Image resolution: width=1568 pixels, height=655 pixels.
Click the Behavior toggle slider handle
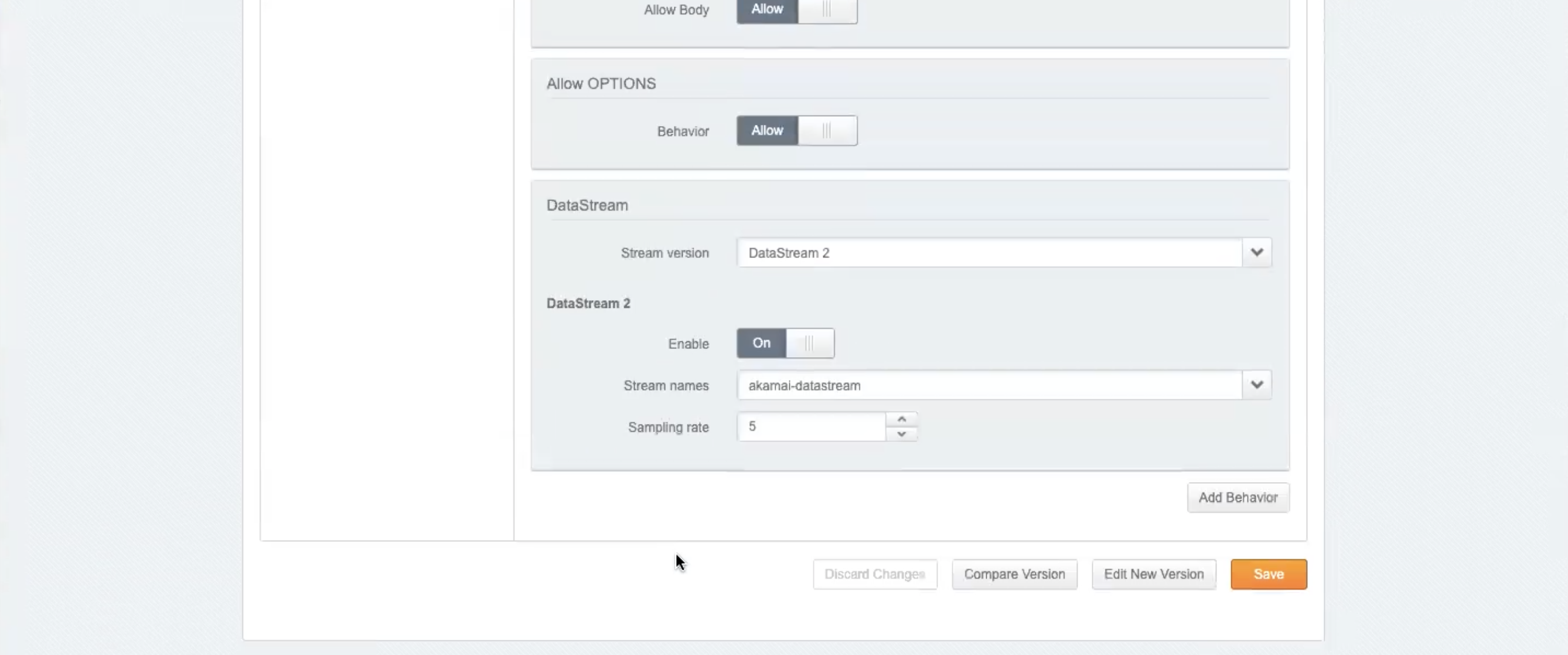tap(827, 130)
